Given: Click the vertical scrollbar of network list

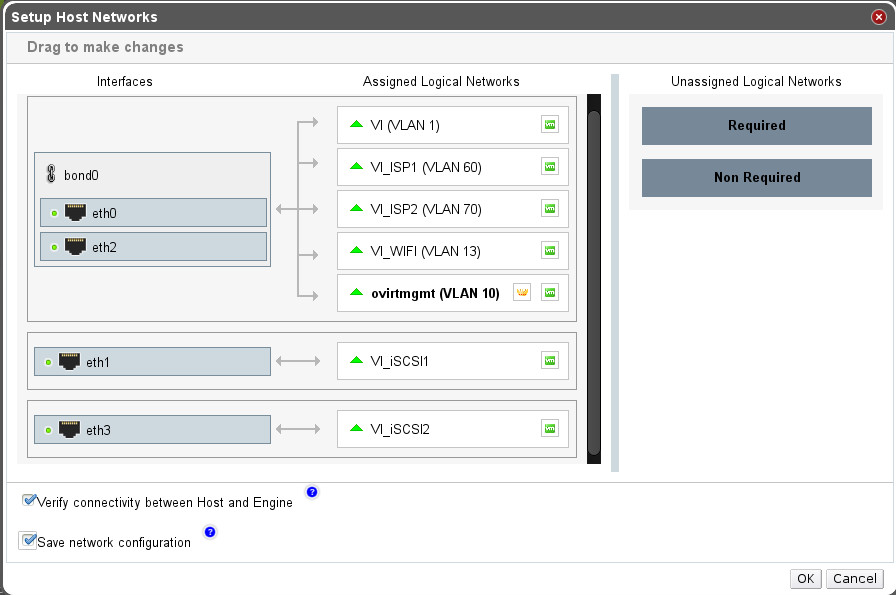Looking at the screenshot, I should (x=593, y=280).
